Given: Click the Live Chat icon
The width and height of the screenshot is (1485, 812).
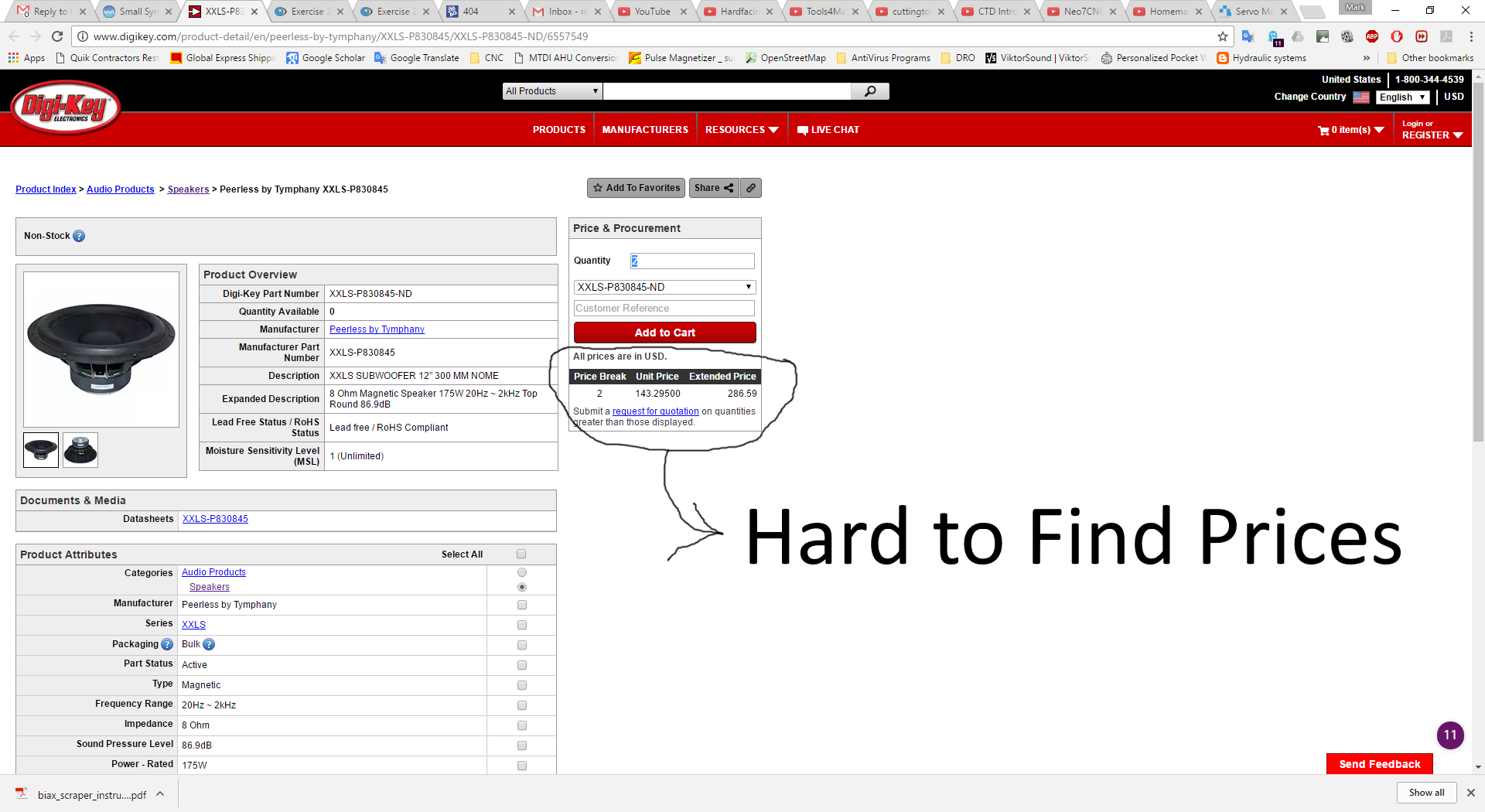Looking at the screenshot, I should coord(803,130).
